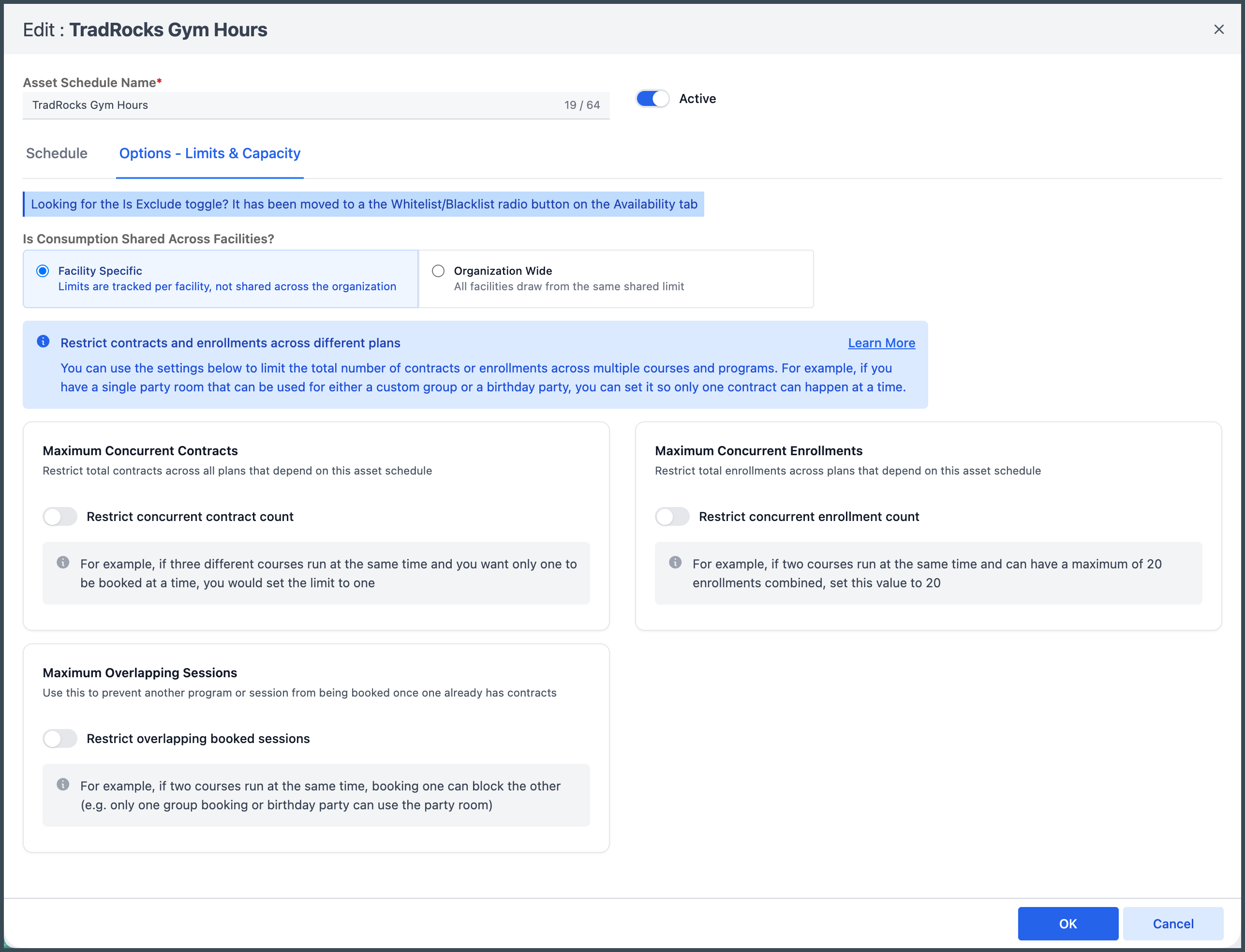
Task: Click info icon in concurrent contracts example
Action: [63, 562]
